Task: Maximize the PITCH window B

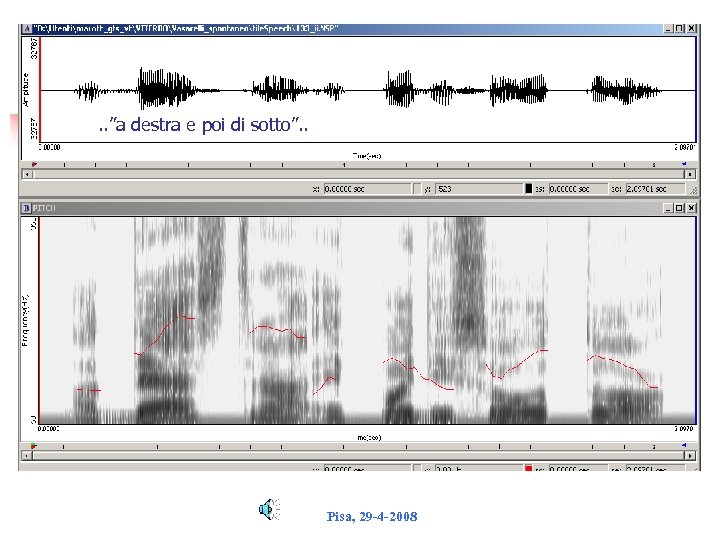Action: coord(680,208)
